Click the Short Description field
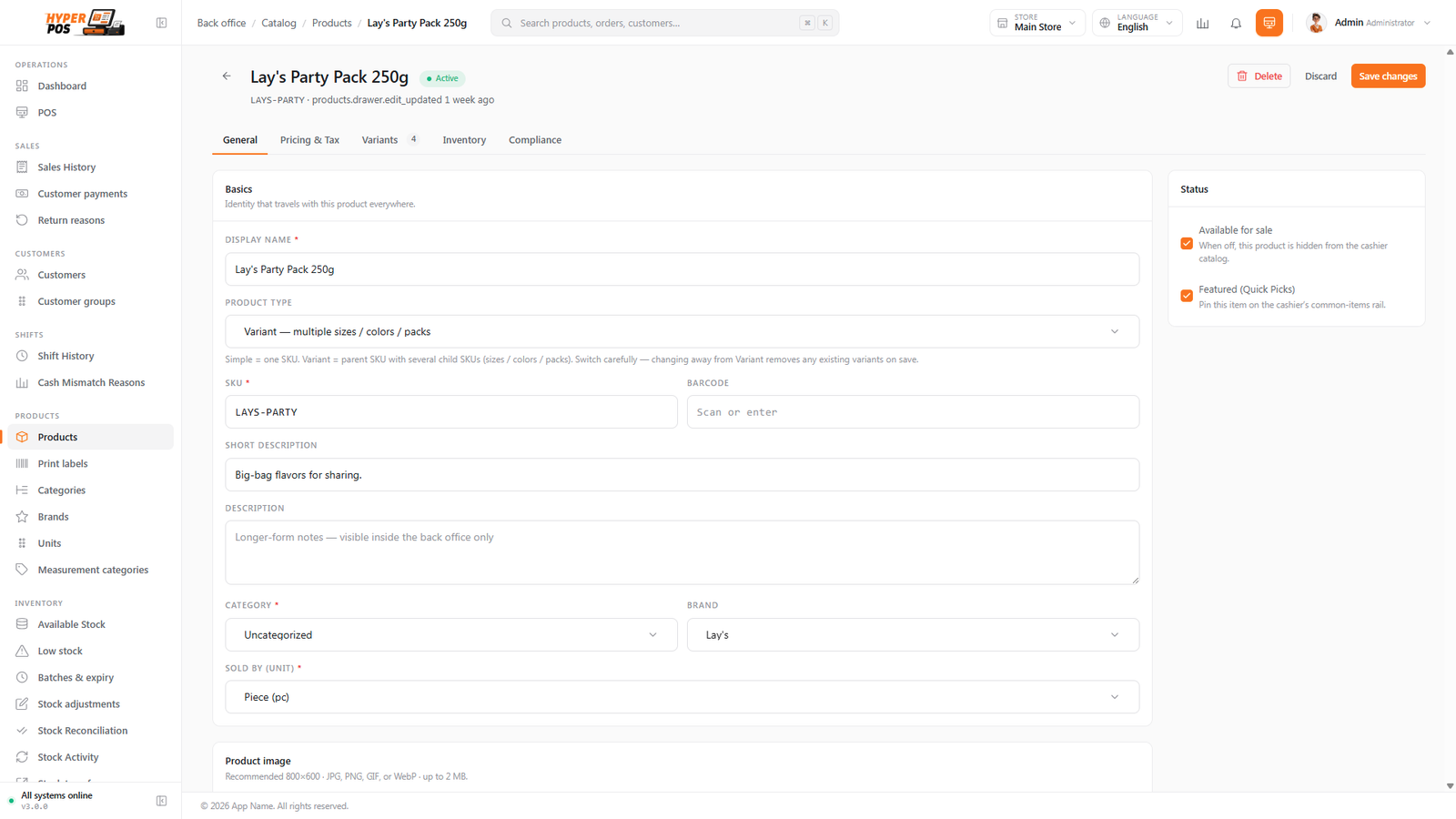This screenshot has width=1456, height=819. point(682,474)
